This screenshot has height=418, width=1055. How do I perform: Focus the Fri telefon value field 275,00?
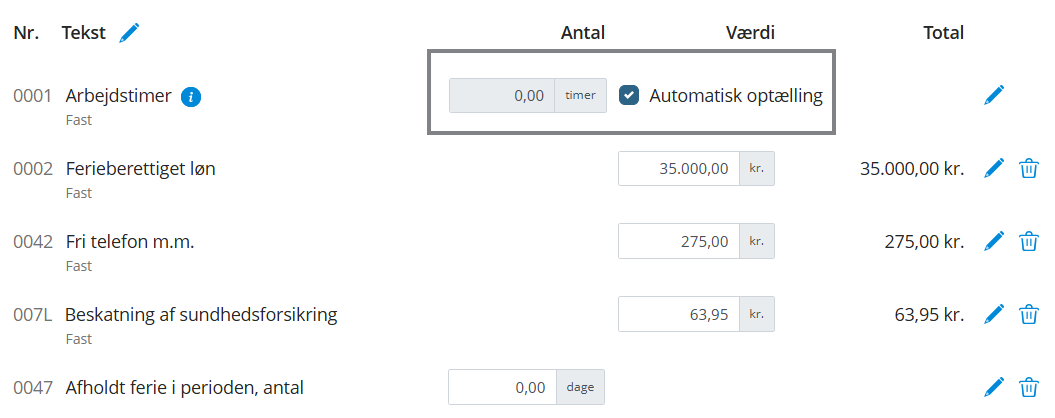click(x=678, y=241)
